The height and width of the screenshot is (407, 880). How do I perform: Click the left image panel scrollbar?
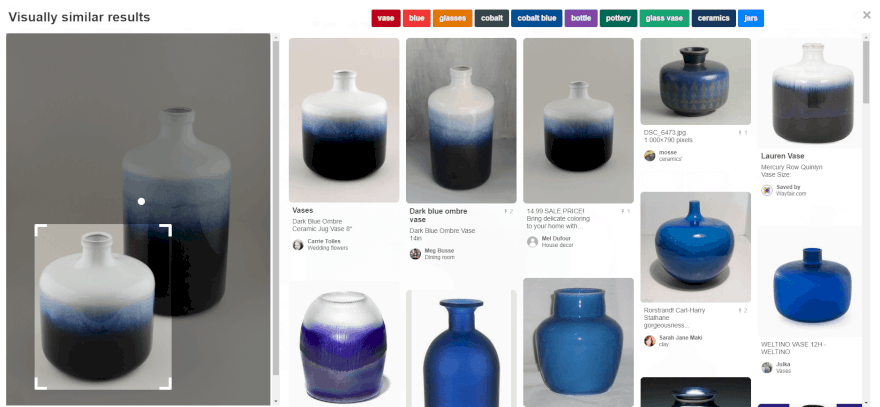pyautogui.click(x=276, y=208)
